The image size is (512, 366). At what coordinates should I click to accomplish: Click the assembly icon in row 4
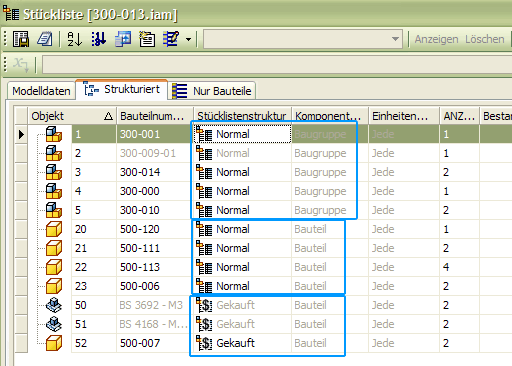(x=54, y=191)
